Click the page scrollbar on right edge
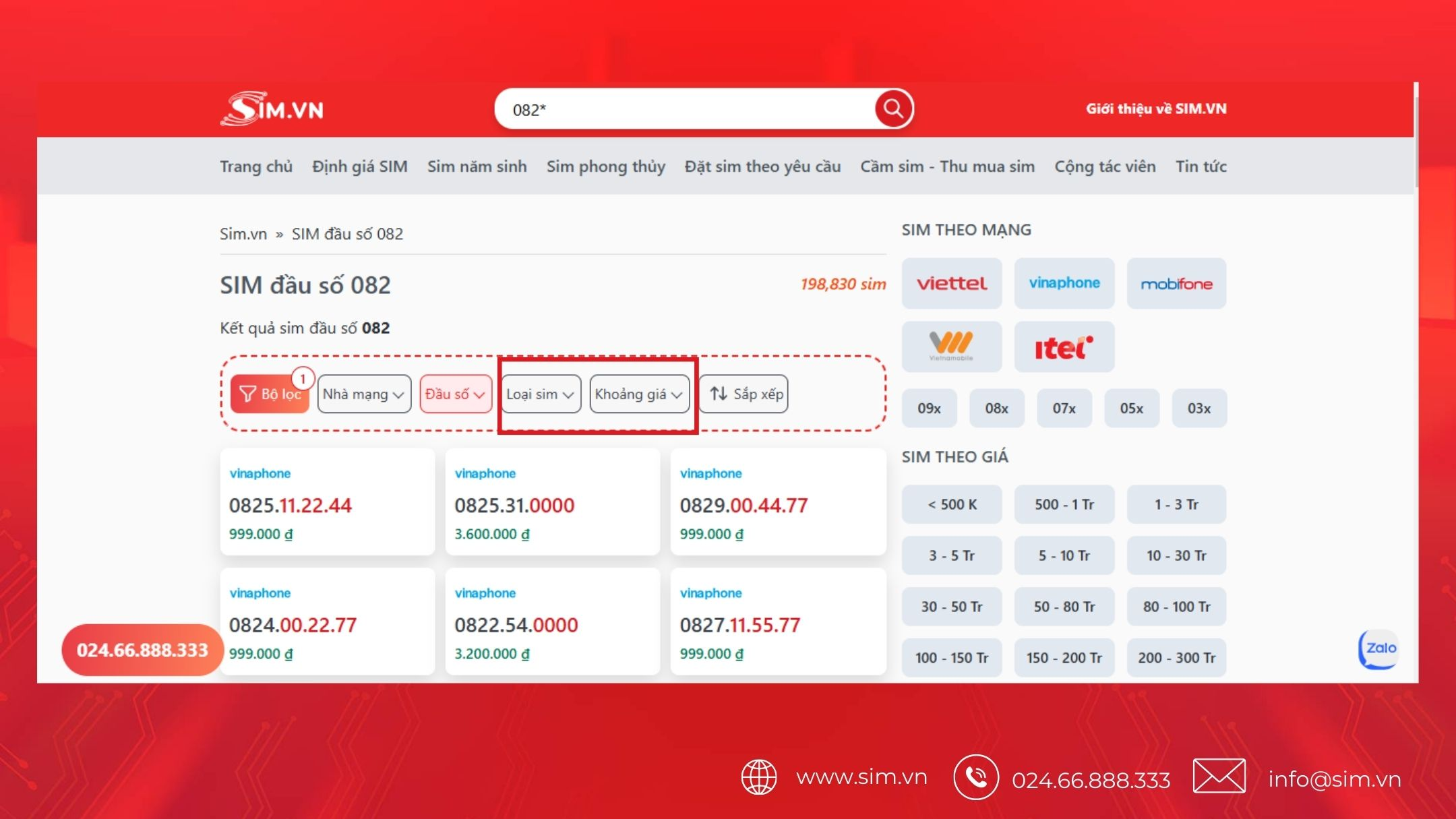 [x=1416, y=142]
